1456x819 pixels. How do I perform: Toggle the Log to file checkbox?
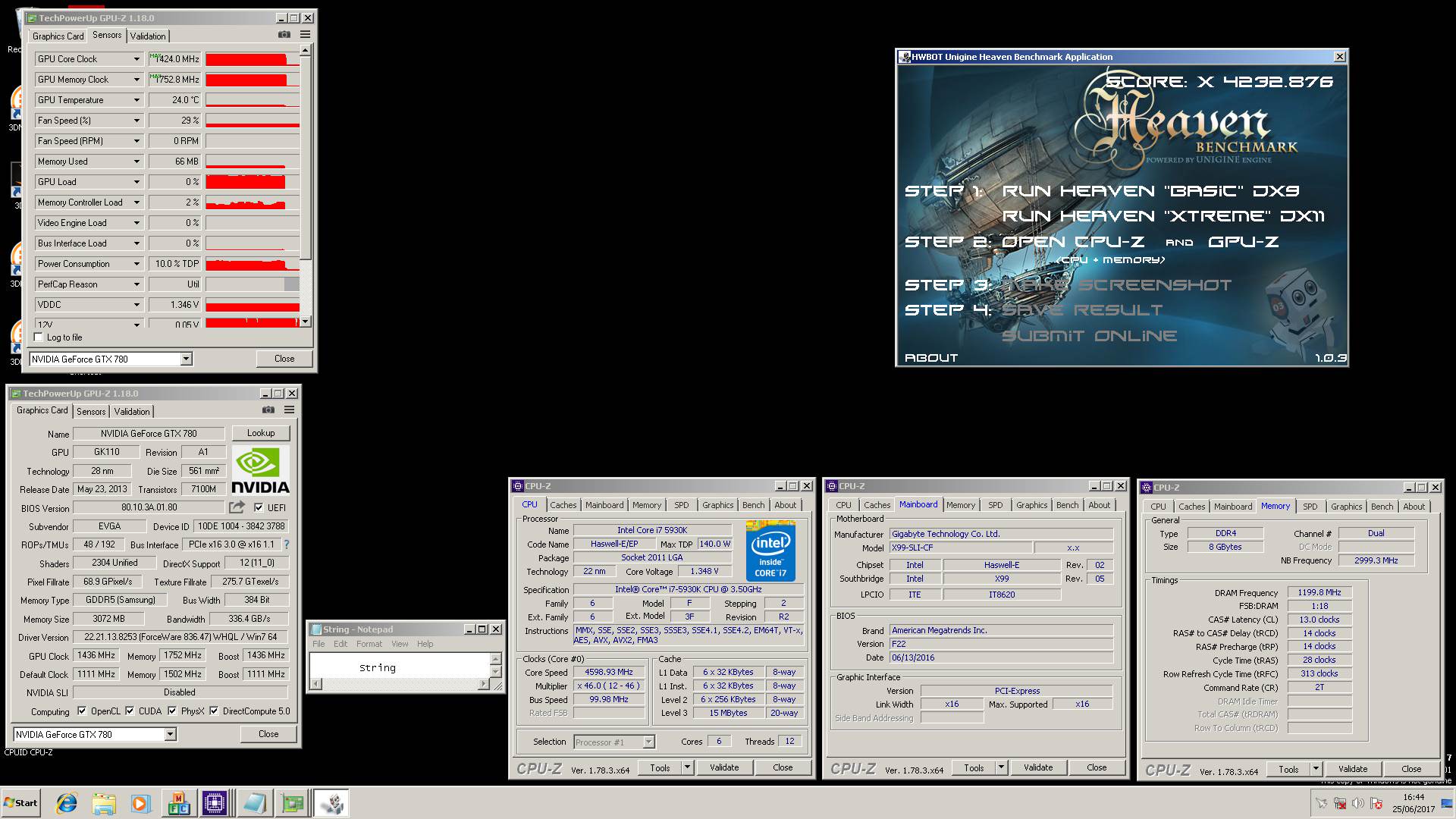pyautogui.click(x=39, y=337)
